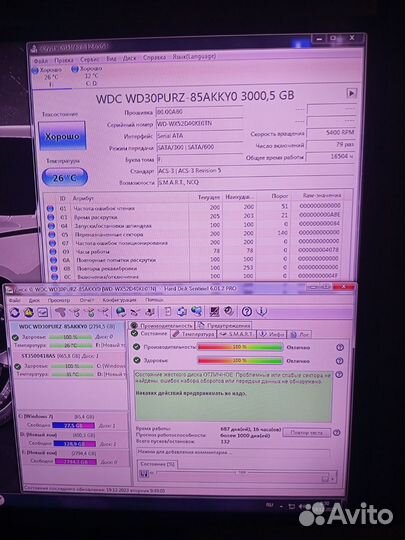The height and width of the screenshot is (540, 405).
Task: Click the dark screen graph toolbar icon
Action: [215, 312]
